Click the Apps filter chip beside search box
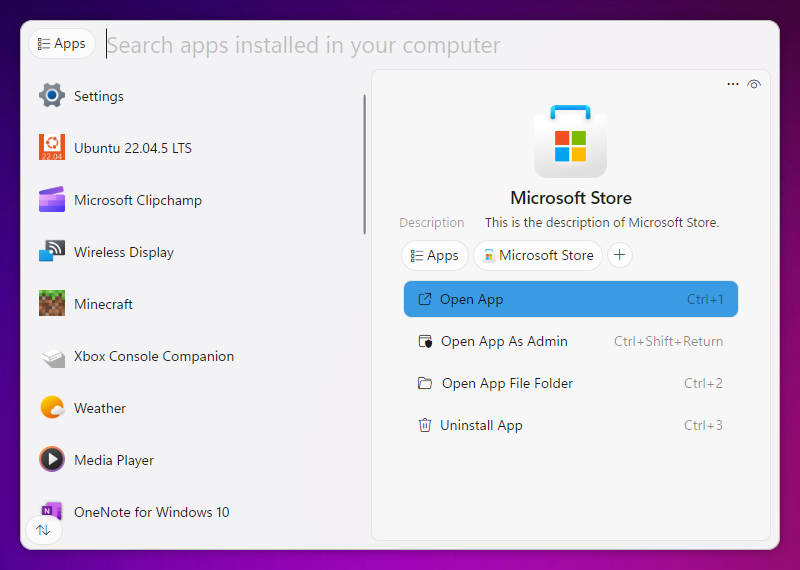Image resolution: width=800 pixels, height=570 pixels. click(x=62, y=44)
